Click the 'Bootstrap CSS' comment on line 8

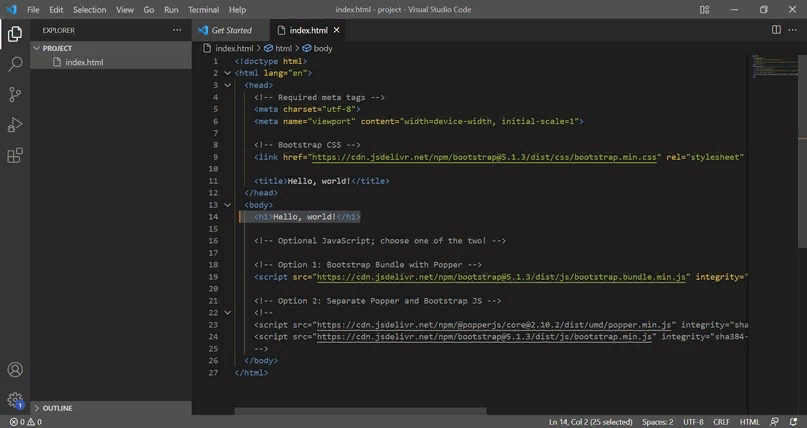(307, 145)
